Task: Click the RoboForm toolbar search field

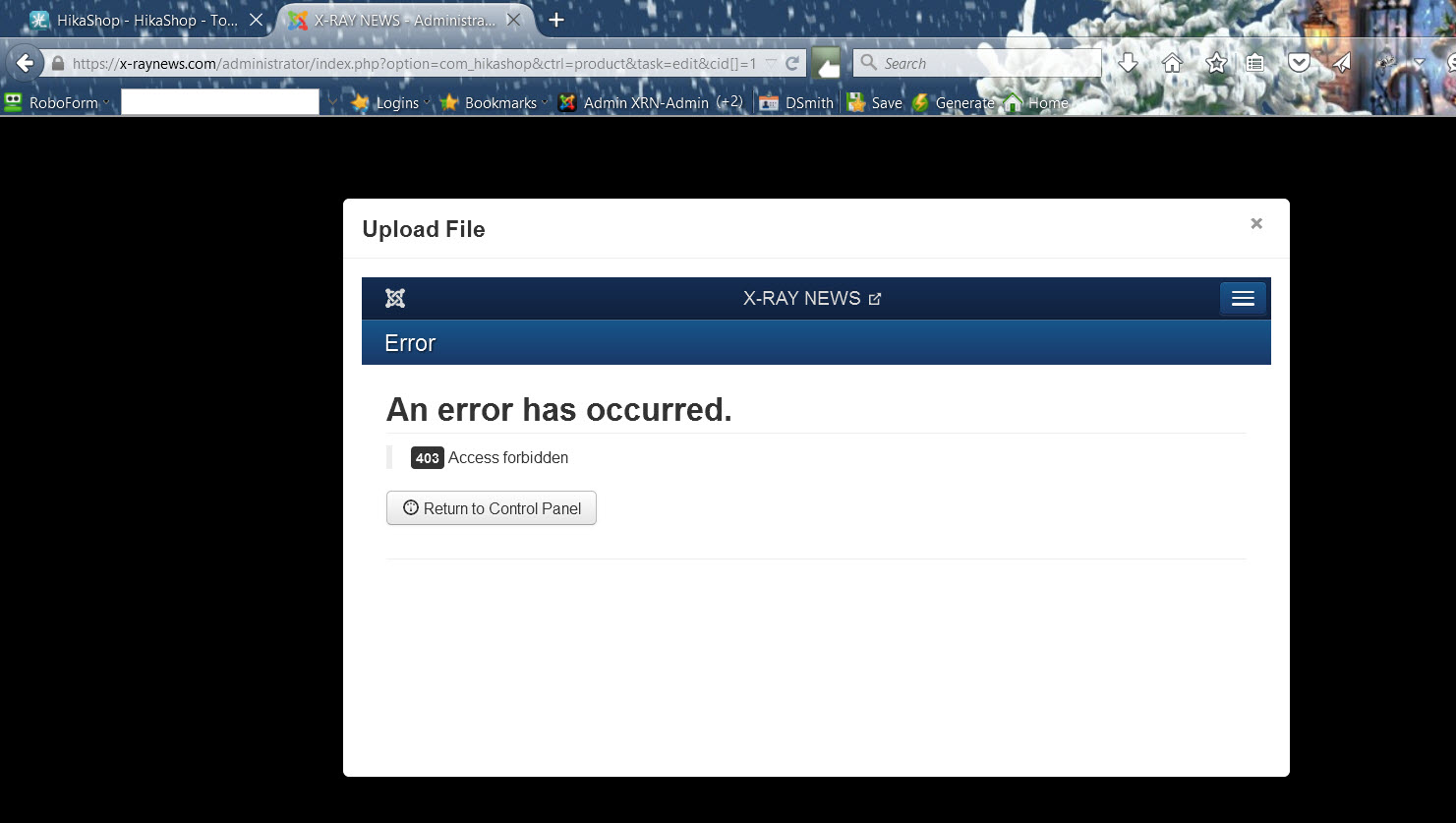Action: [x=220, y=102]
